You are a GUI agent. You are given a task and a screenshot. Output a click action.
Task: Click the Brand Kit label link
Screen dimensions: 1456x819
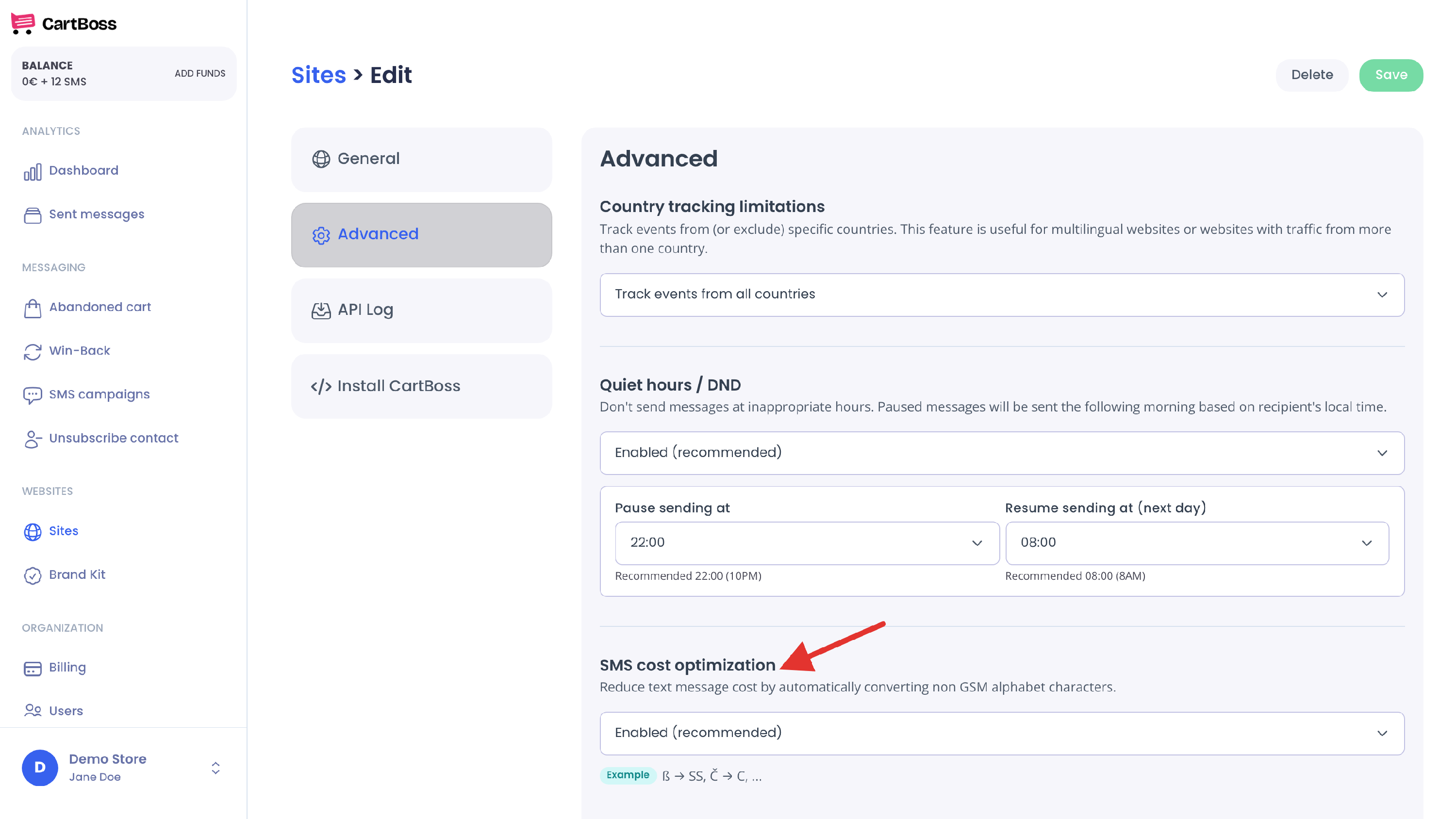coord(77,574)
